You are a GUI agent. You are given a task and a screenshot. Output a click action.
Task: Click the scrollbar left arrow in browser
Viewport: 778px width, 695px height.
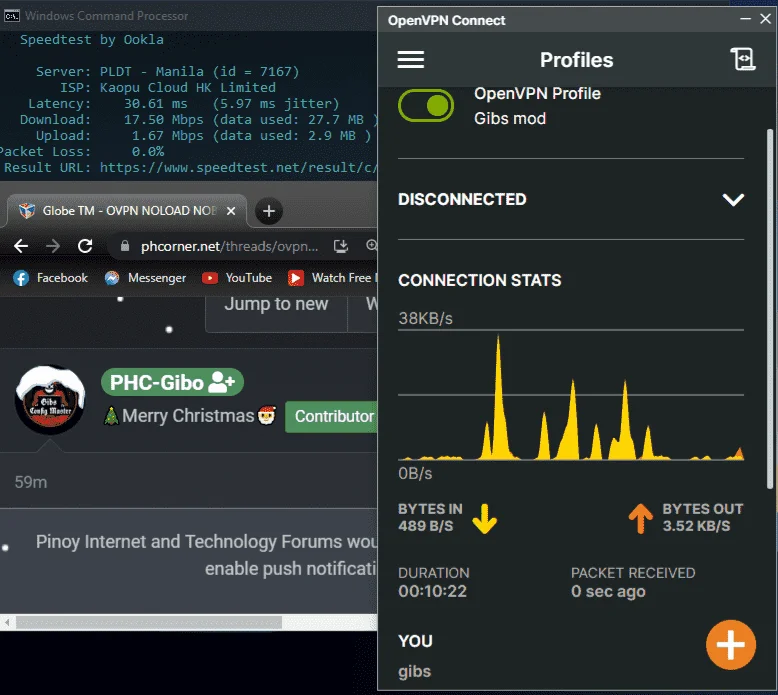point(6,622)
